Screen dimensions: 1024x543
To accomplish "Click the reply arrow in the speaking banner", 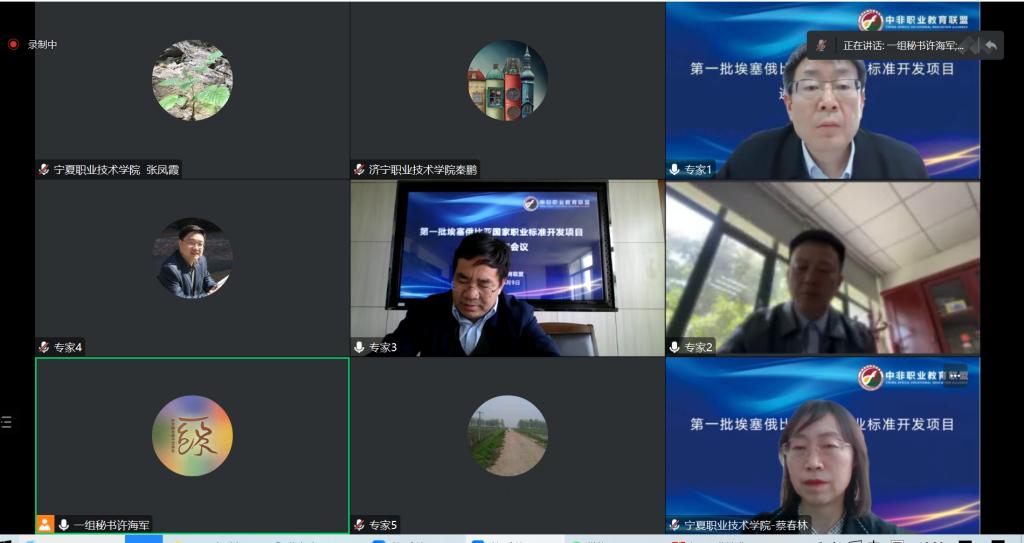I will (990, 45).
